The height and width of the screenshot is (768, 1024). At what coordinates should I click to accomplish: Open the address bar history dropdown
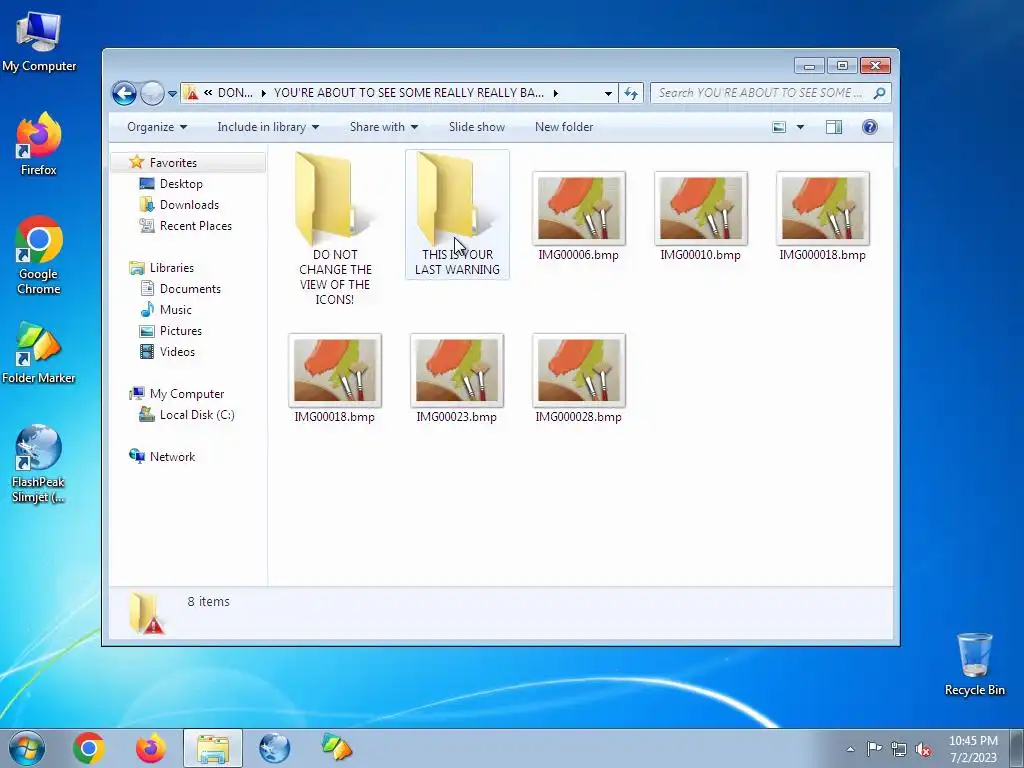(x=608, y=93)
